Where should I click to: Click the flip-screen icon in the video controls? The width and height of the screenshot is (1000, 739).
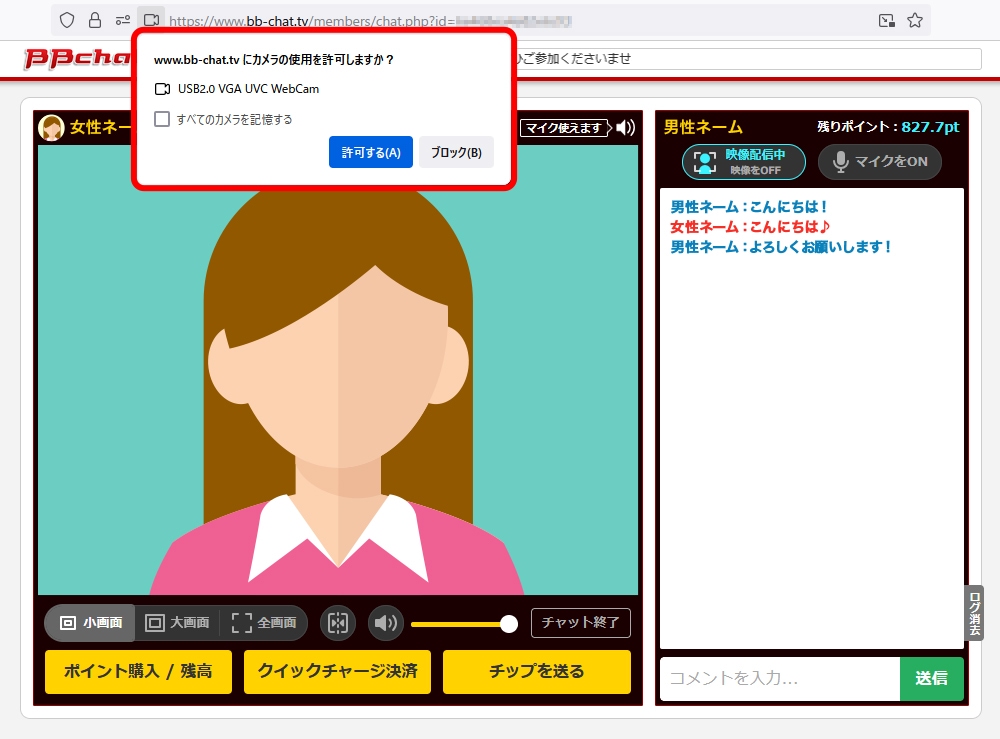click(338, 622)
